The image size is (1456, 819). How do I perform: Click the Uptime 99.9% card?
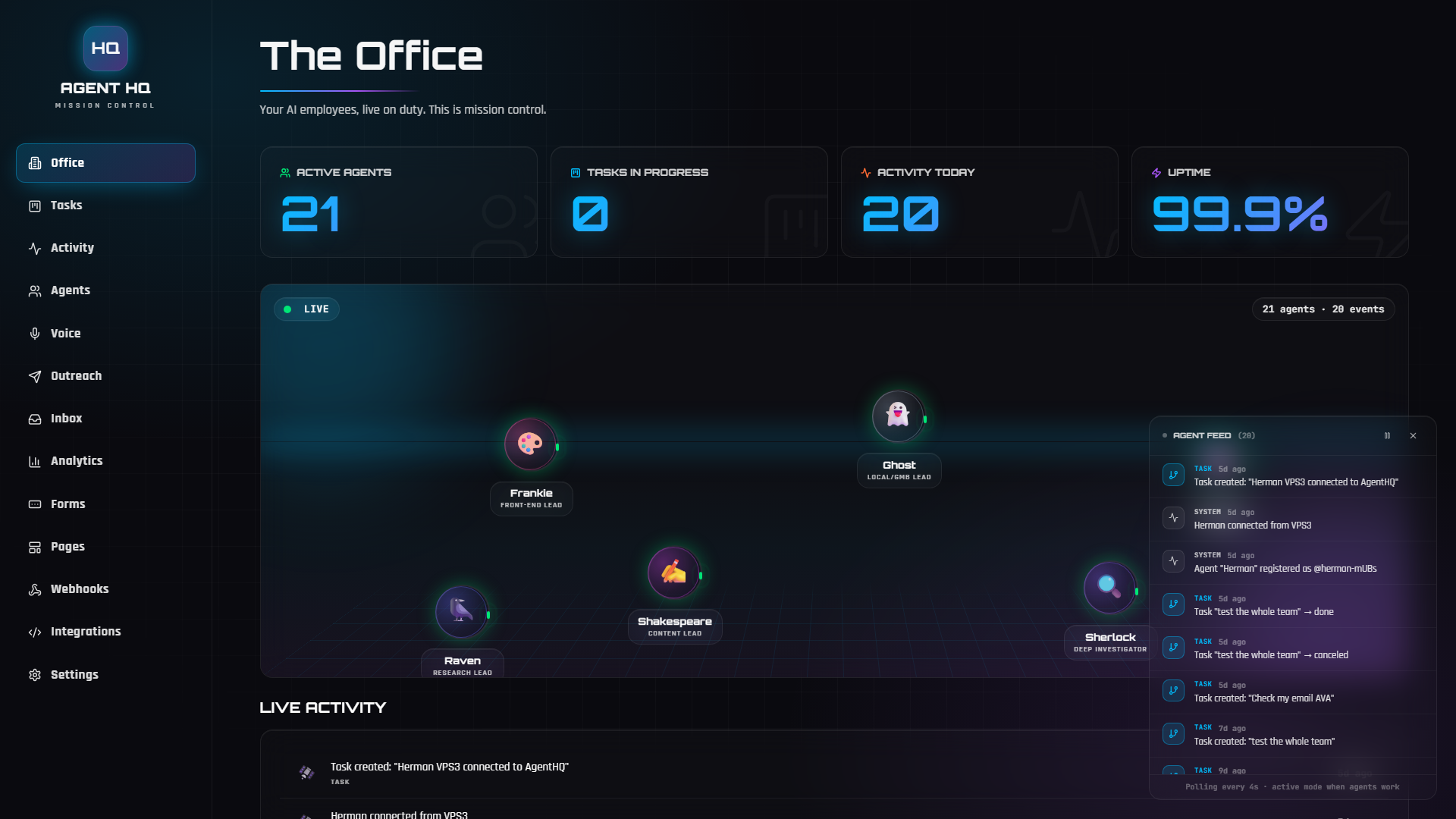[1270, 202]
